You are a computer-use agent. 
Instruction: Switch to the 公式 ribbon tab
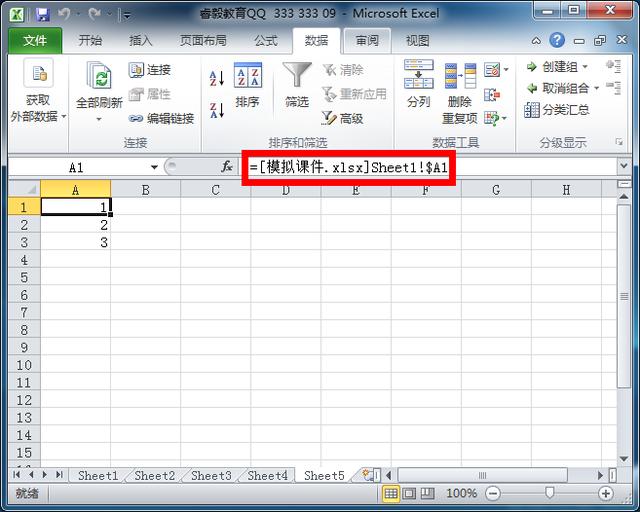266,40
